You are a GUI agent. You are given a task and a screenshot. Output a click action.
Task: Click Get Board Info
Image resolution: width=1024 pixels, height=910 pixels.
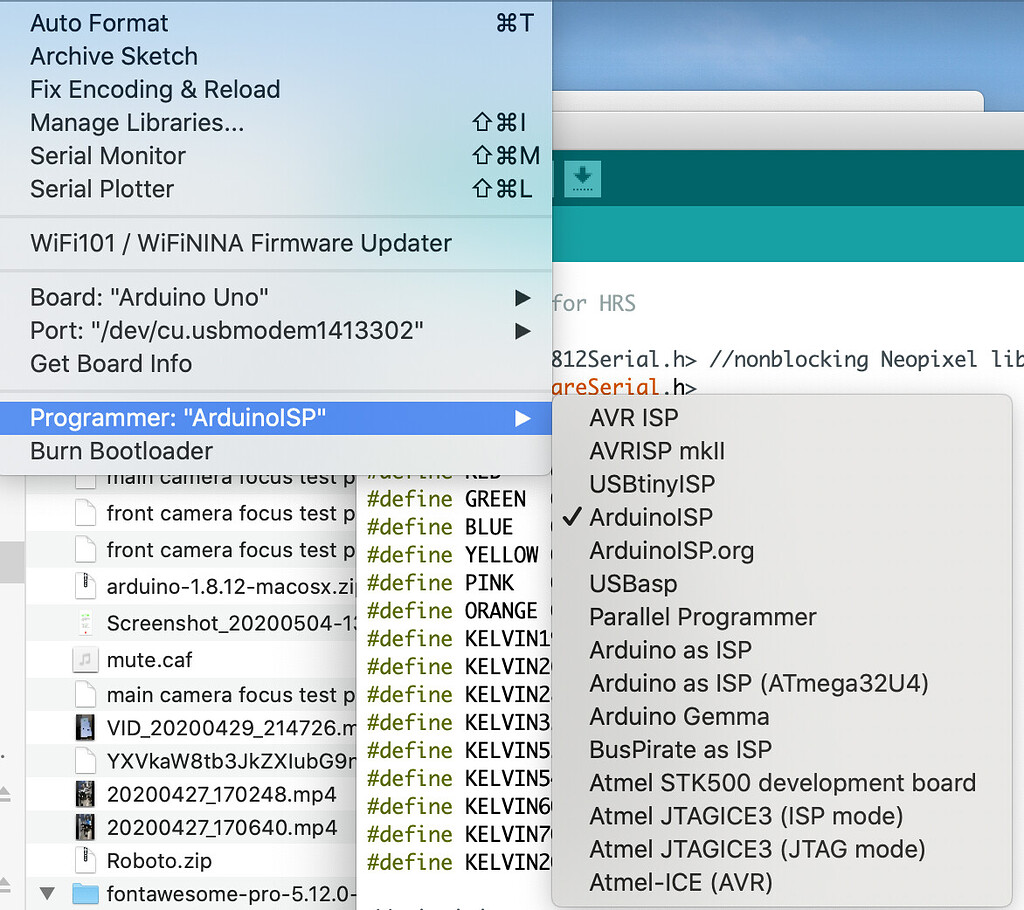click(x=110, y=364)
